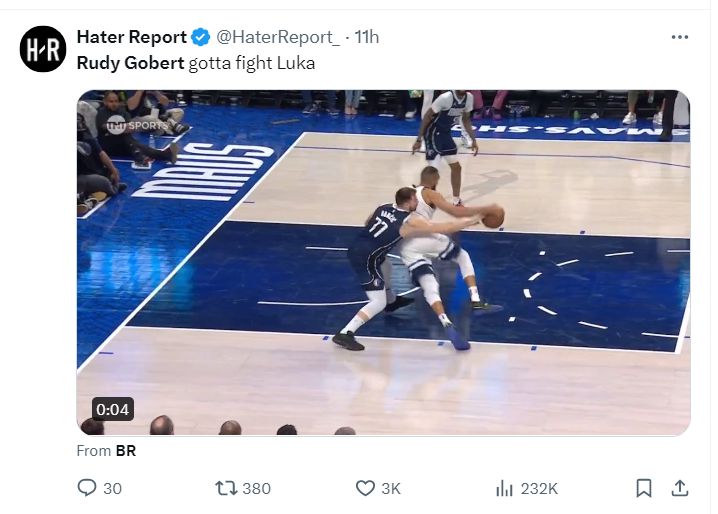Screen dimensions: 718x514
Task: Play the basketball video clip
Action: (384, 263)
